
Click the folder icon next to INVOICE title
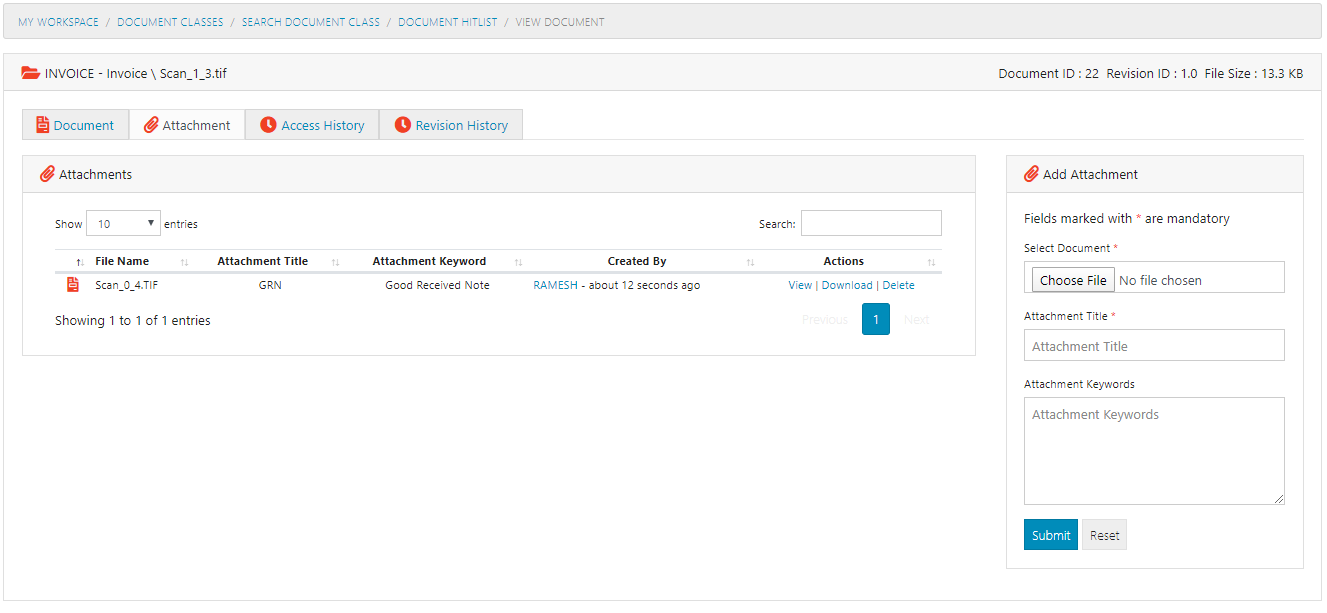tap(31, 73)
